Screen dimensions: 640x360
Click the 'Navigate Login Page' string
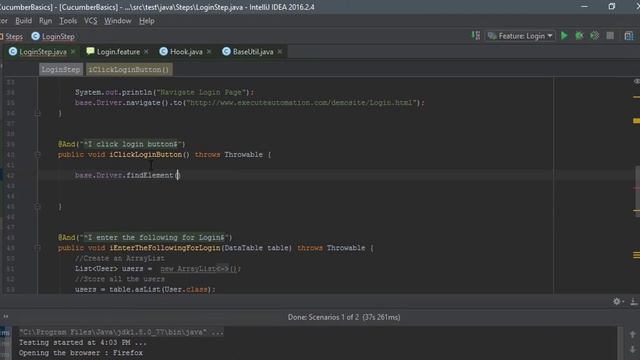click(202, 92)
